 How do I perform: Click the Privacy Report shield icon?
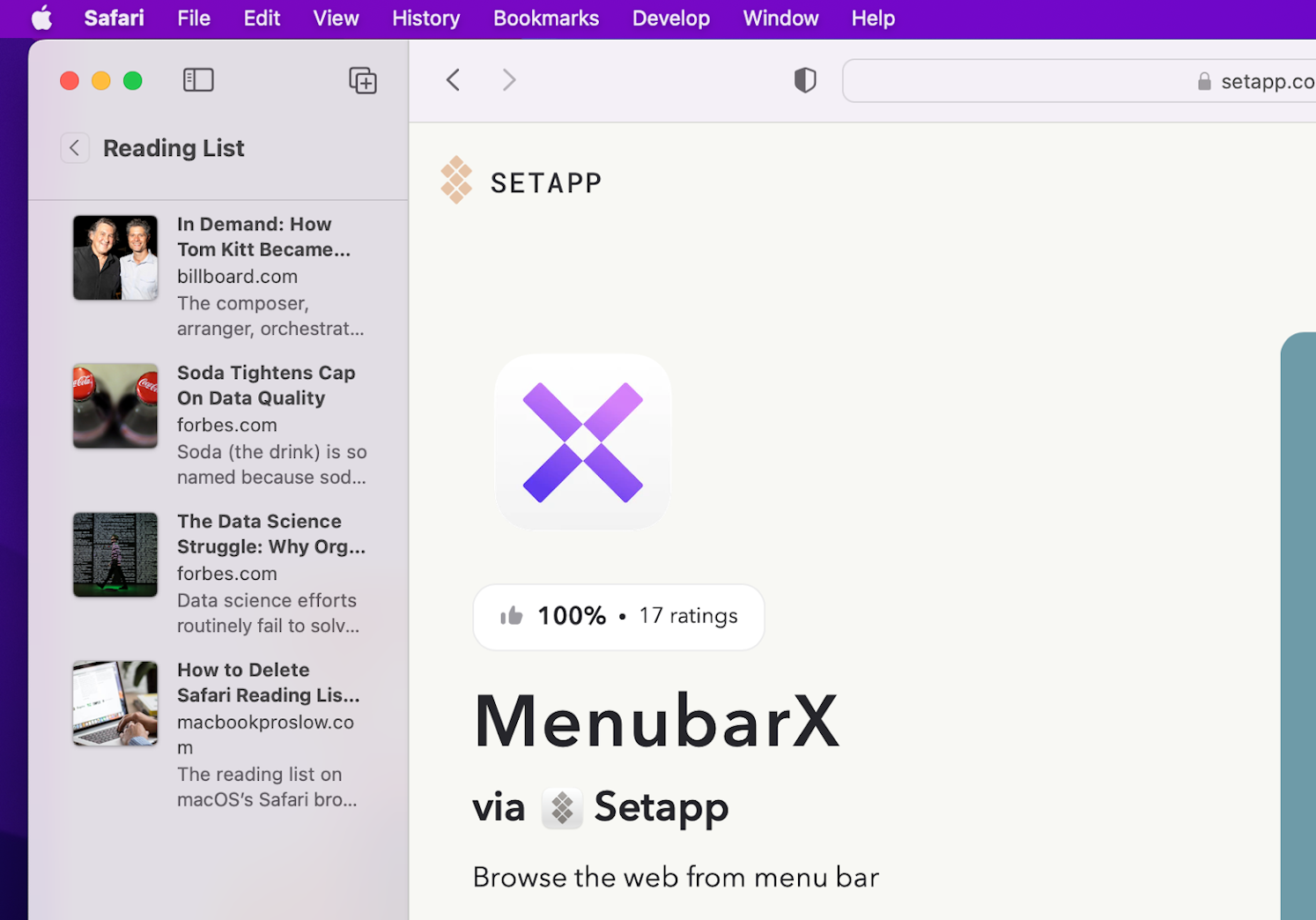(x=804, y=79)
